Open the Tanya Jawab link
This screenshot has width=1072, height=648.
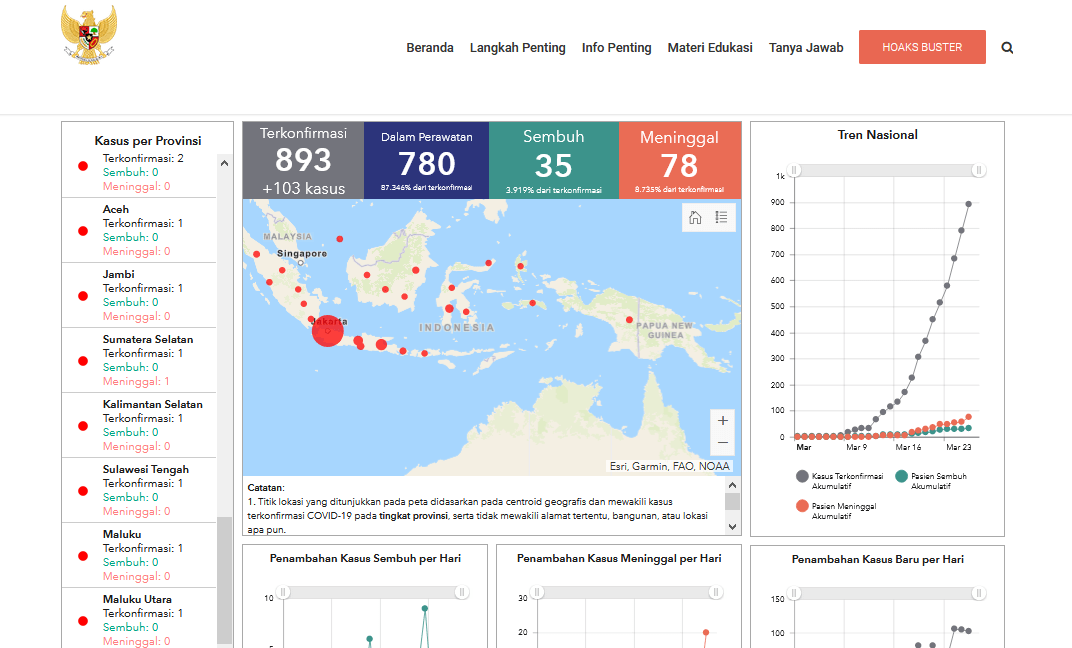806,47
